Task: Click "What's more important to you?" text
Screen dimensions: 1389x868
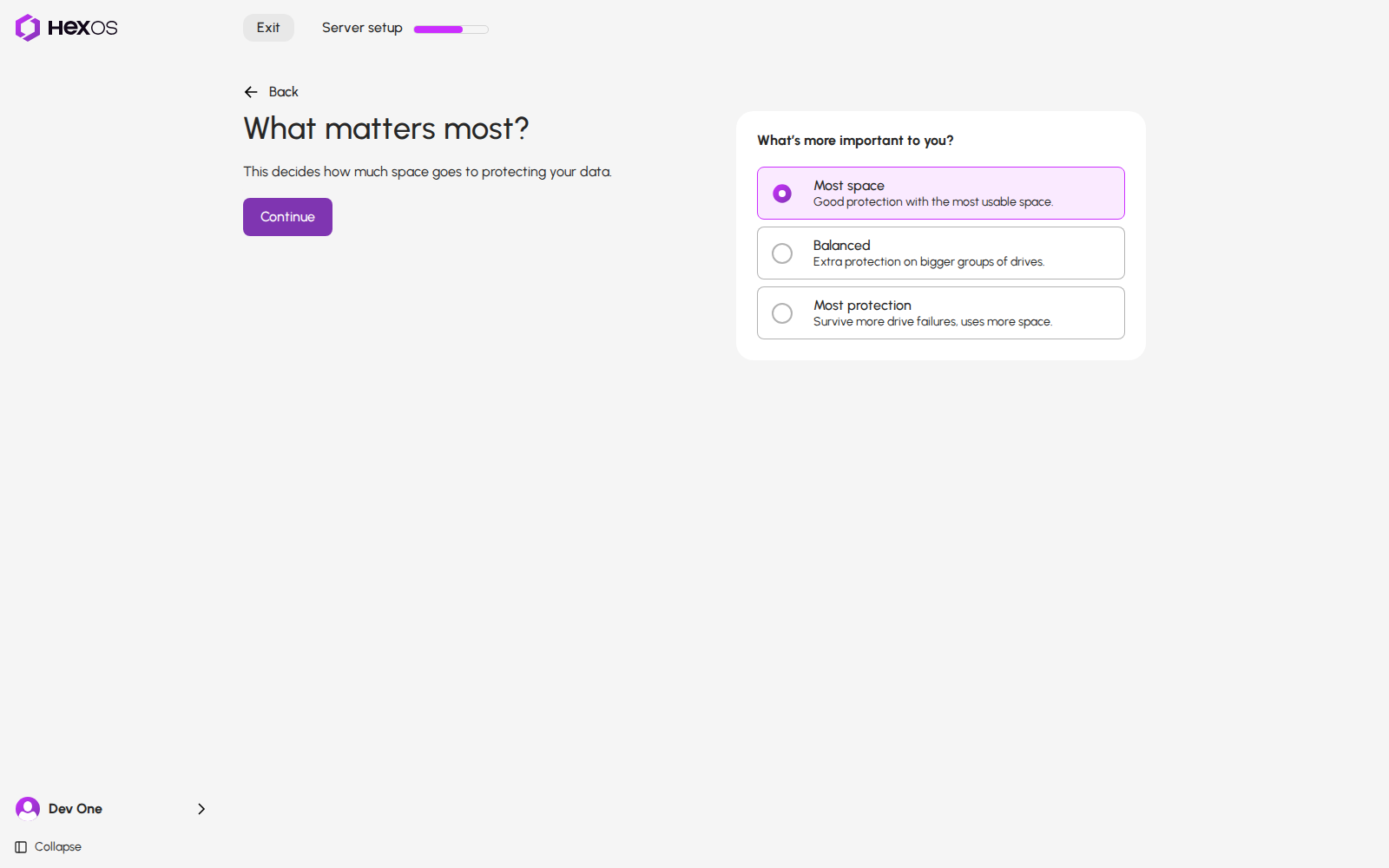Action: (x=855, y=141)
